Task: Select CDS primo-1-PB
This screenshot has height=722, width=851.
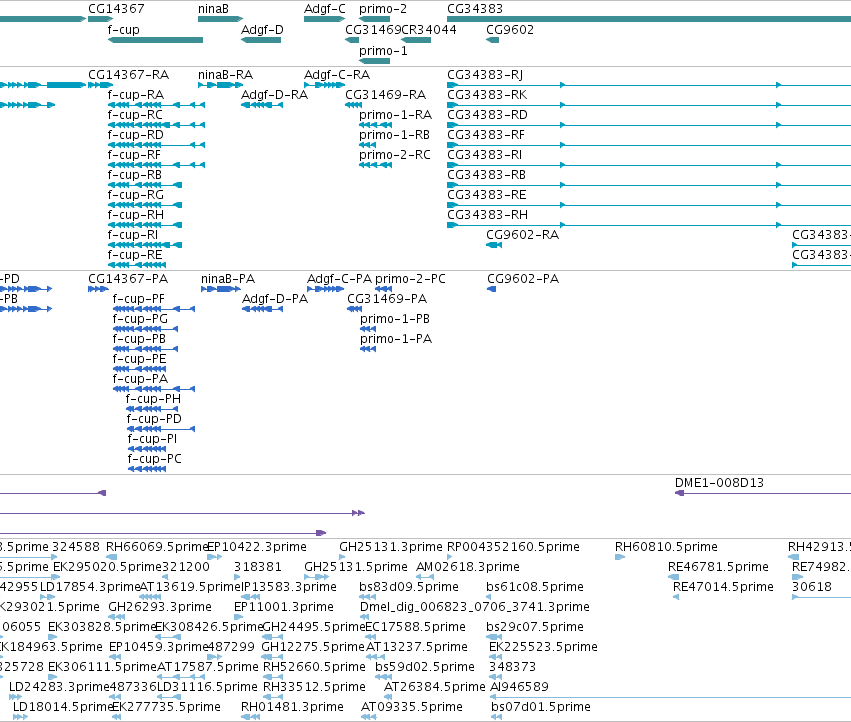Action: point(395,320)
